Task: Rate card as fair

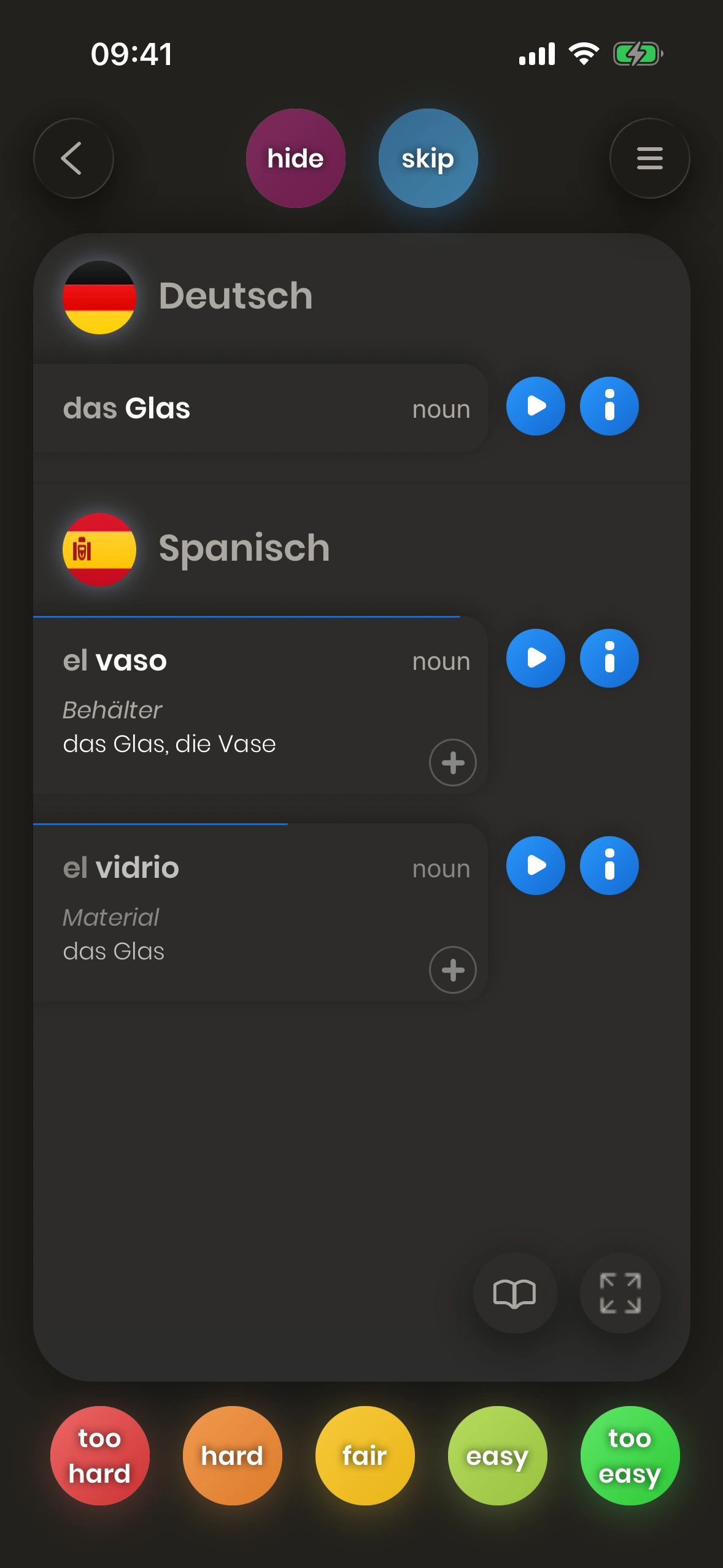Action: (x=365, y=1456)
